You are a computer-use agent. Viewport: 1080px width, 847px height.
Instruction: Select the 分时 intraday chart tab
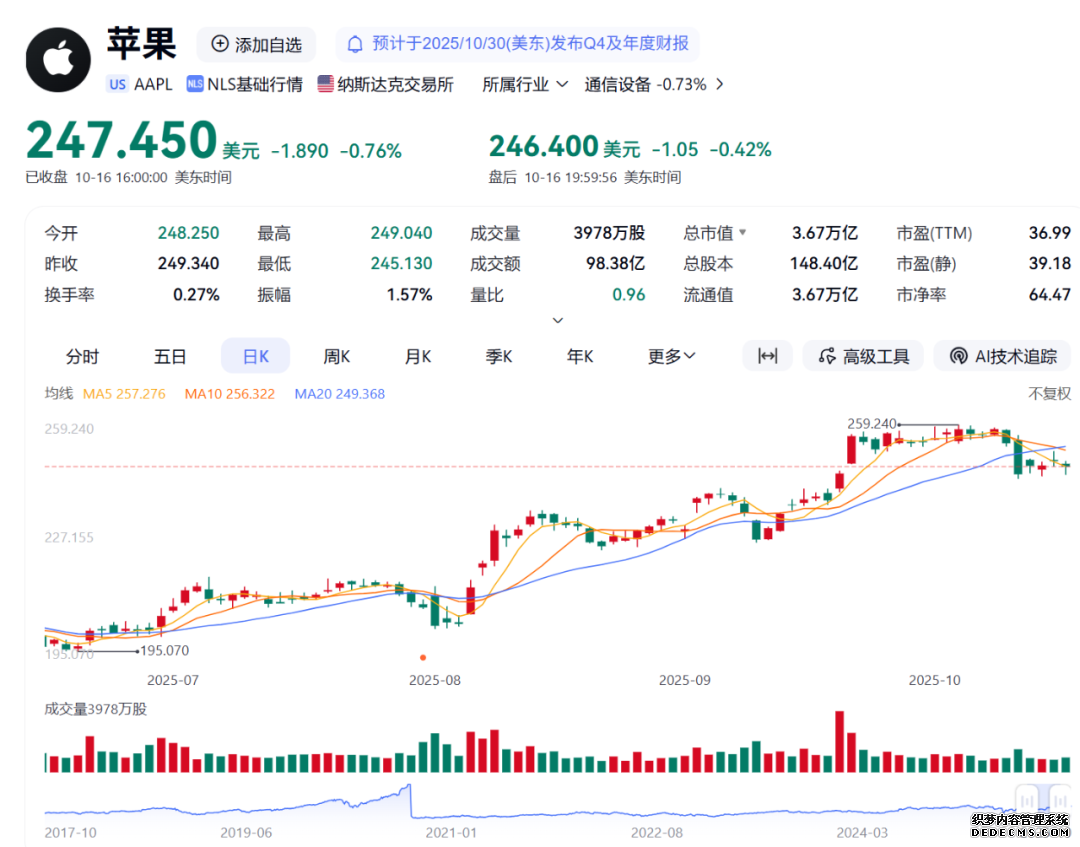click(x=83, y=356)
